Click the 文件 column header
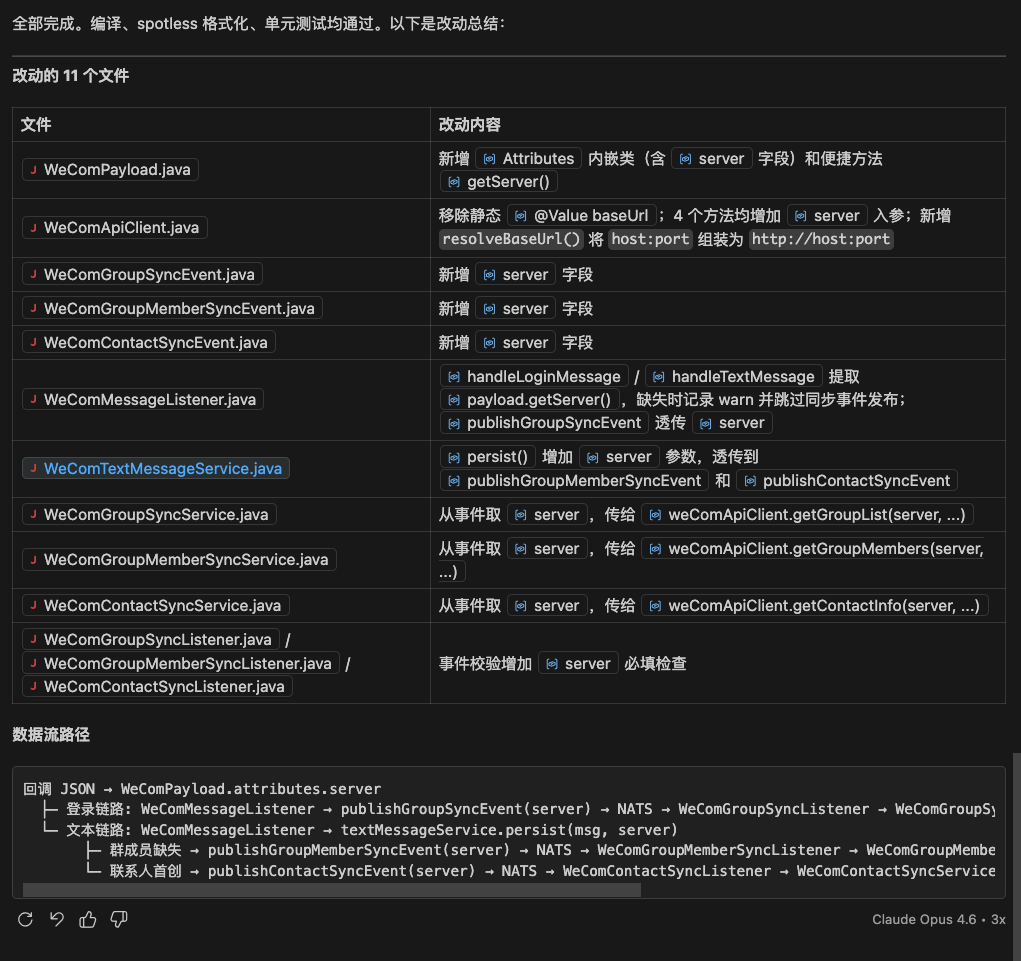 pyautogui.click(x=36, y=124)
